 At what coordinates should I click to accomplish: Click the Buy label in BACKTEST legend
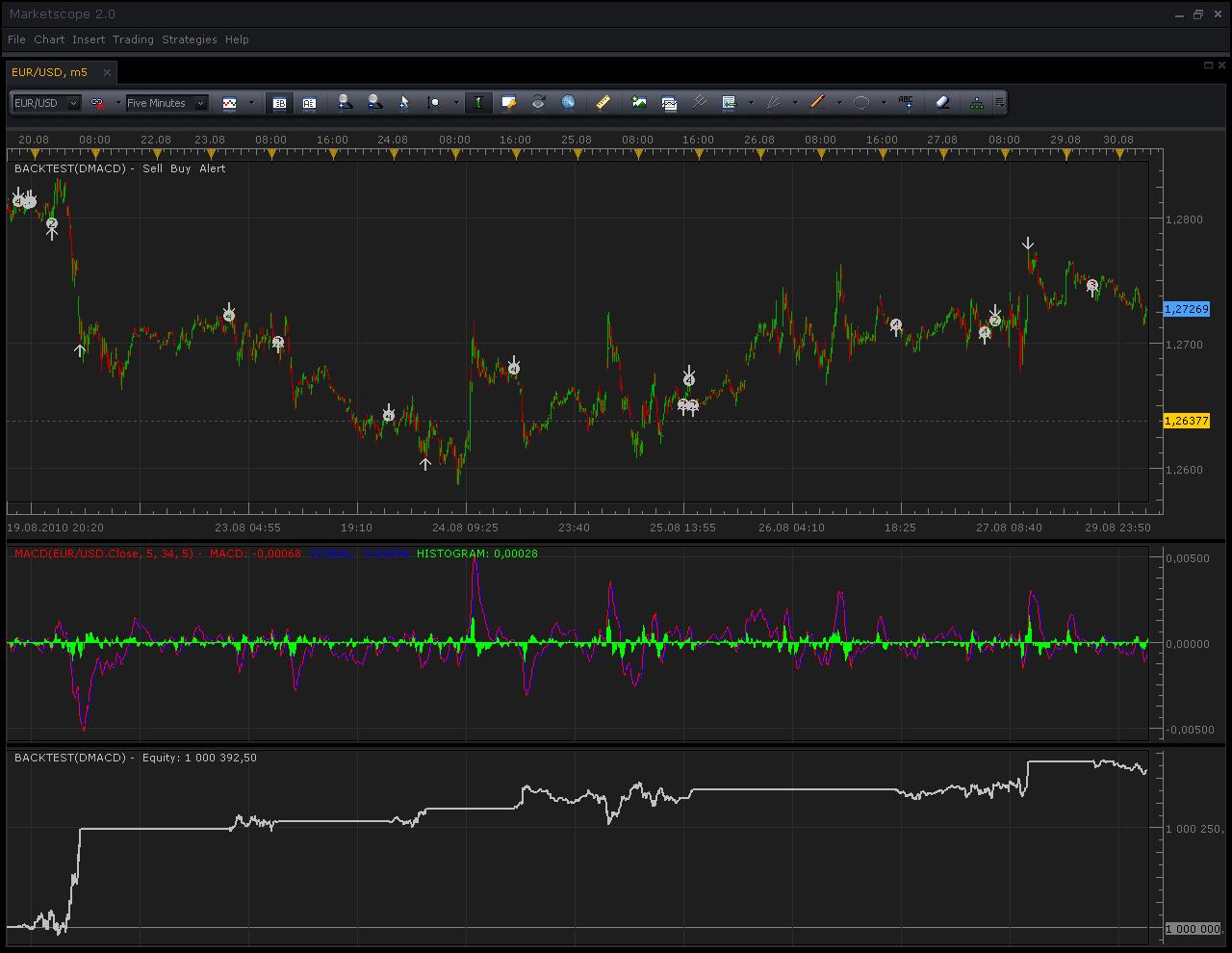(x=181, y=168)
